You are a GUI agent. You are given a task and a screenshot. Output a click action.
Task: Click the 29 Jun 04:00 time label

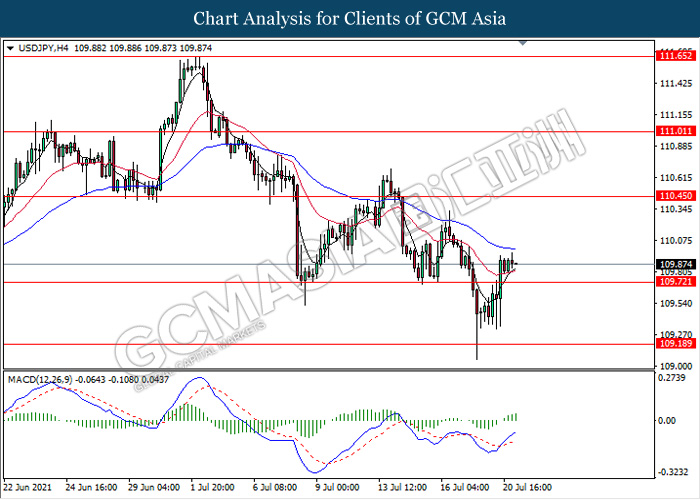click(154, 487)
